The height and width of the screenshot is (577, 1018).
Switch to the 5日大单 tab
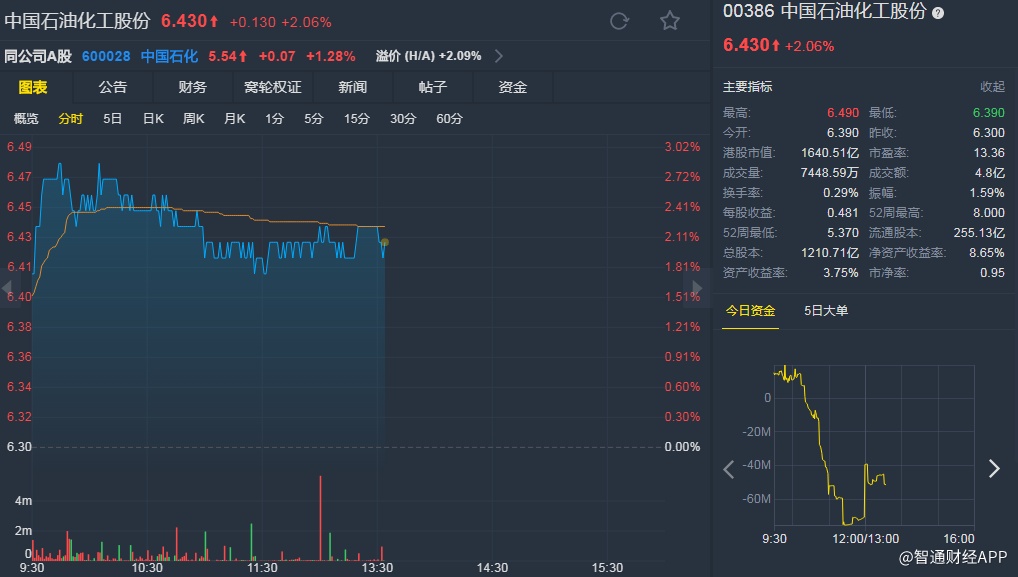826,311
